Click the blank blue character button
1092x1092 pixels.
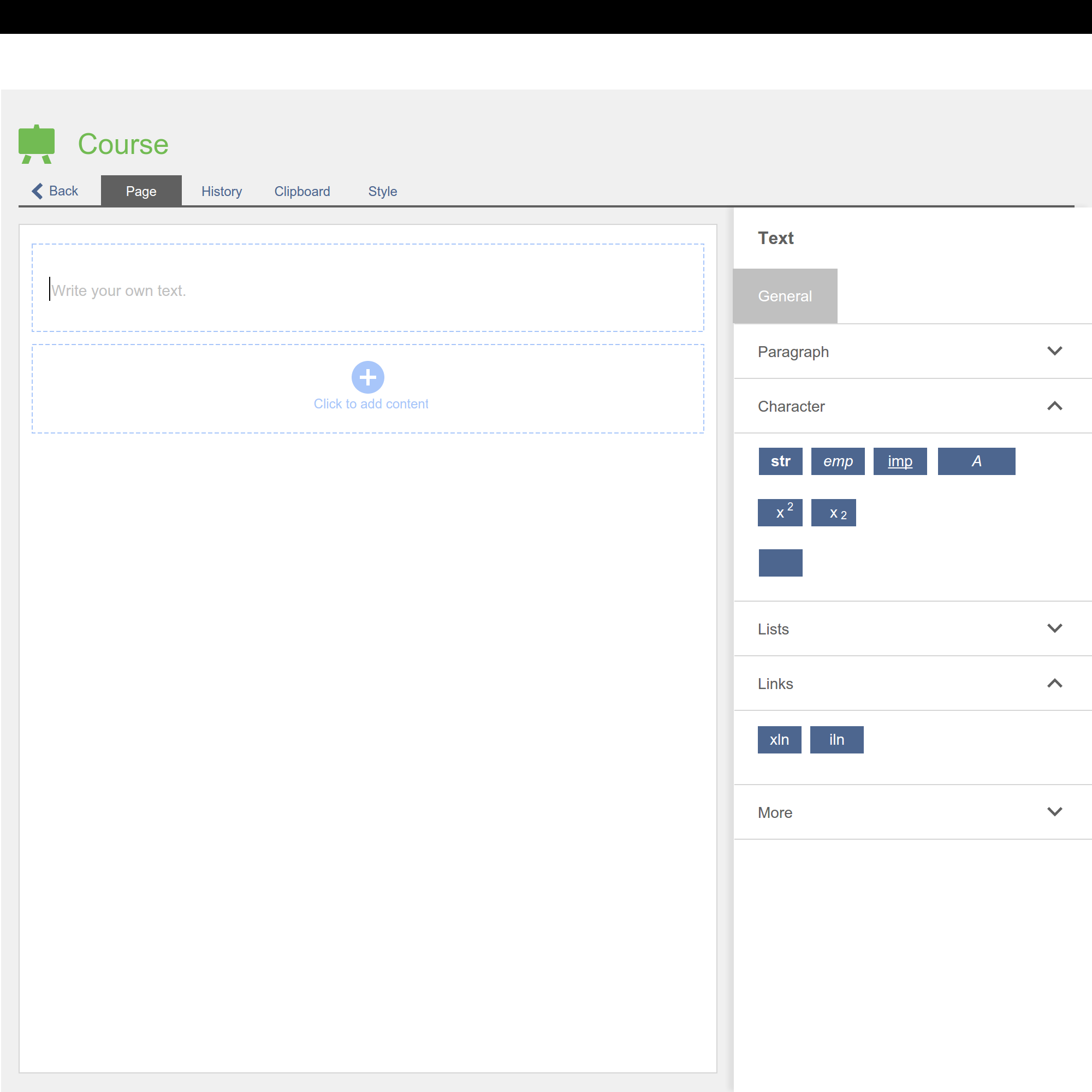click(780, 562)
